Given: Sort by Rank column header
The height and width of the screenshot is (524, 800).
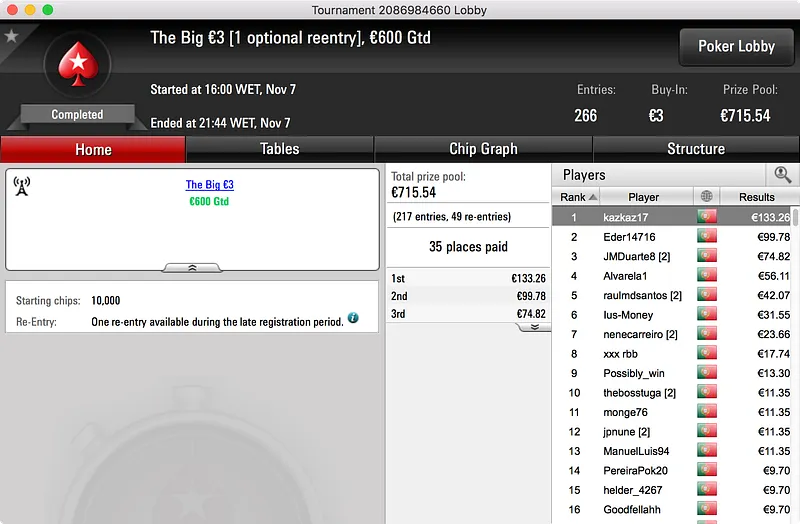Looking at the screenshot, I should [576, 197].
